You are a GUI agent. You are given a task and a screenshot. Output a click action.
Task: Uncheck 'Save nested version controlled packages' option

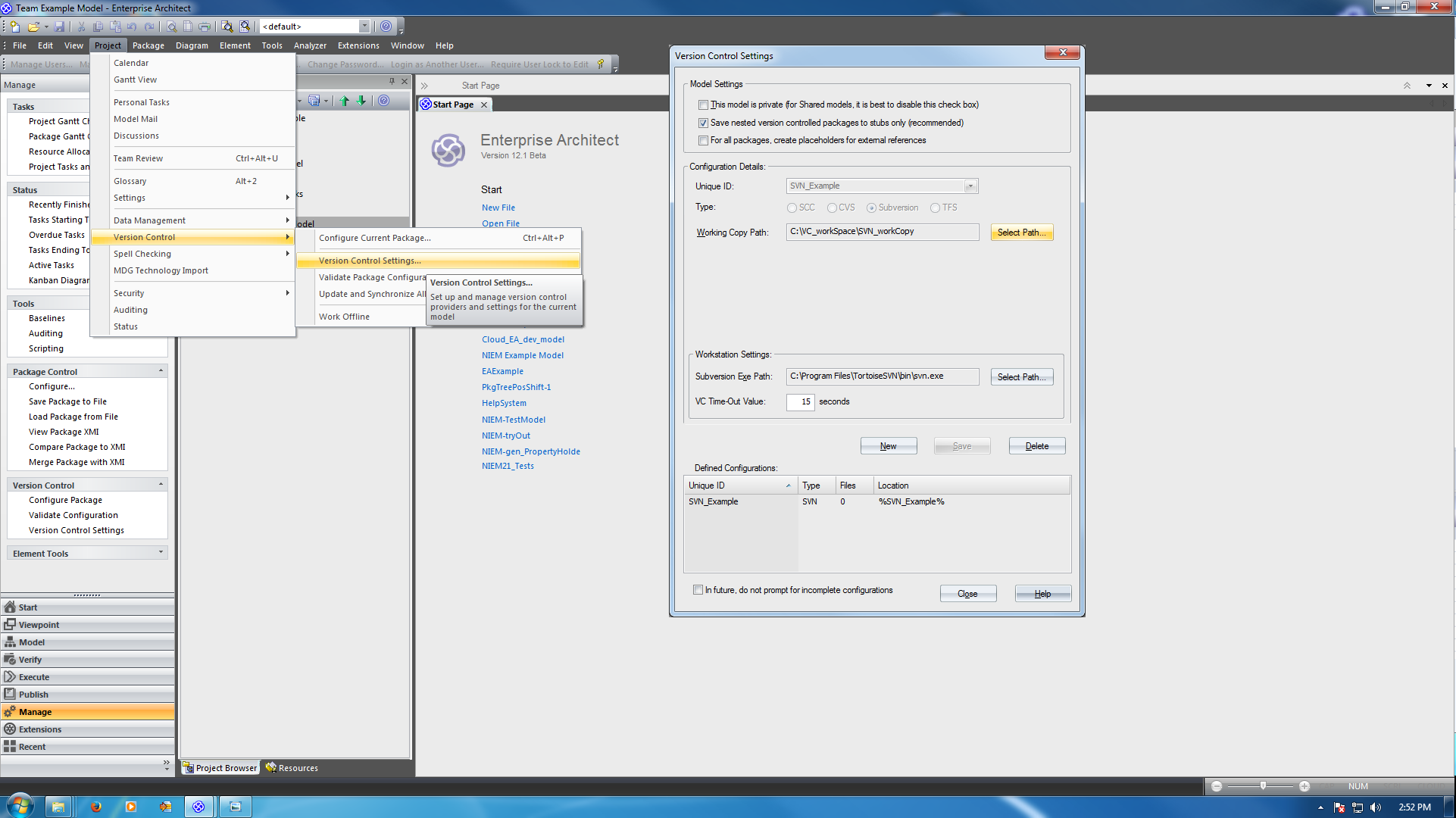[x=703, y=123]
